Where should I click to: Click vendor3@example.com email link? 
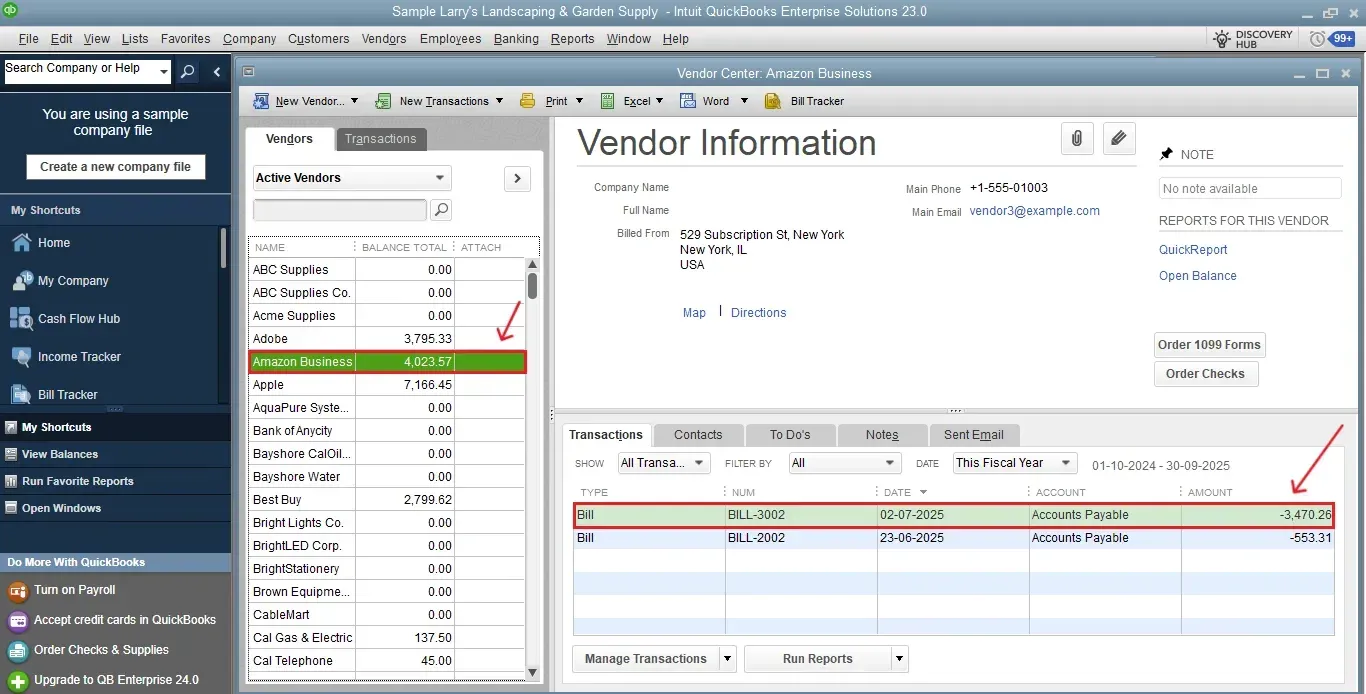(1035, 211)
